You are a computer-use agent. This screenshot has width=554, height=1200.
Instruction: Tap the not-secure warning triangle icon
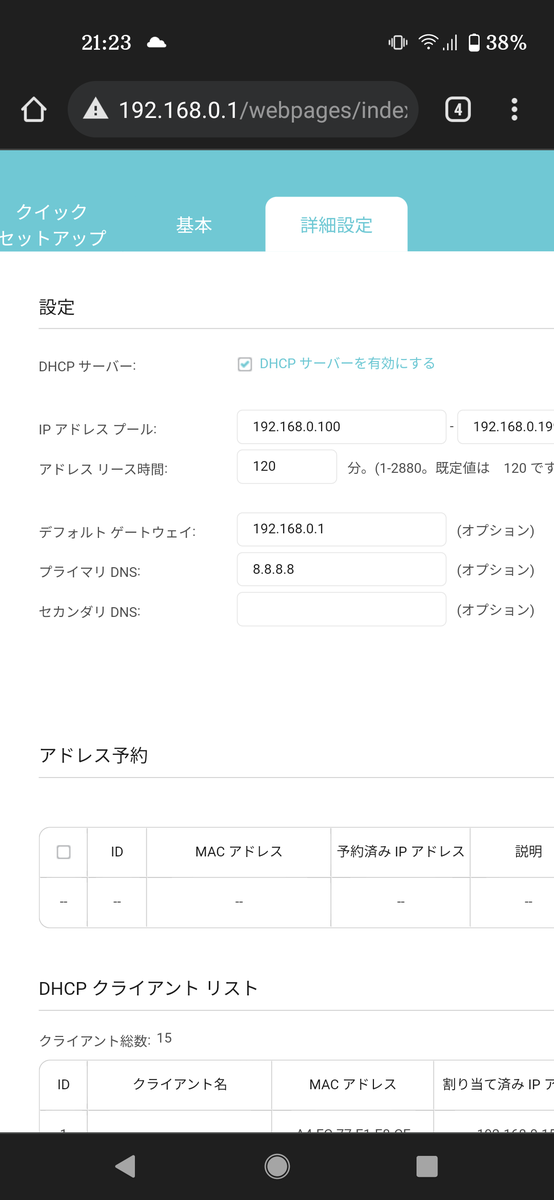(x=95, y=109)
